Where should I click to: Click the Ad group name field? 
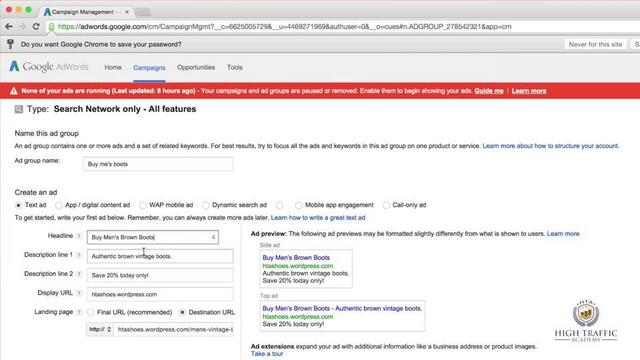158,164
